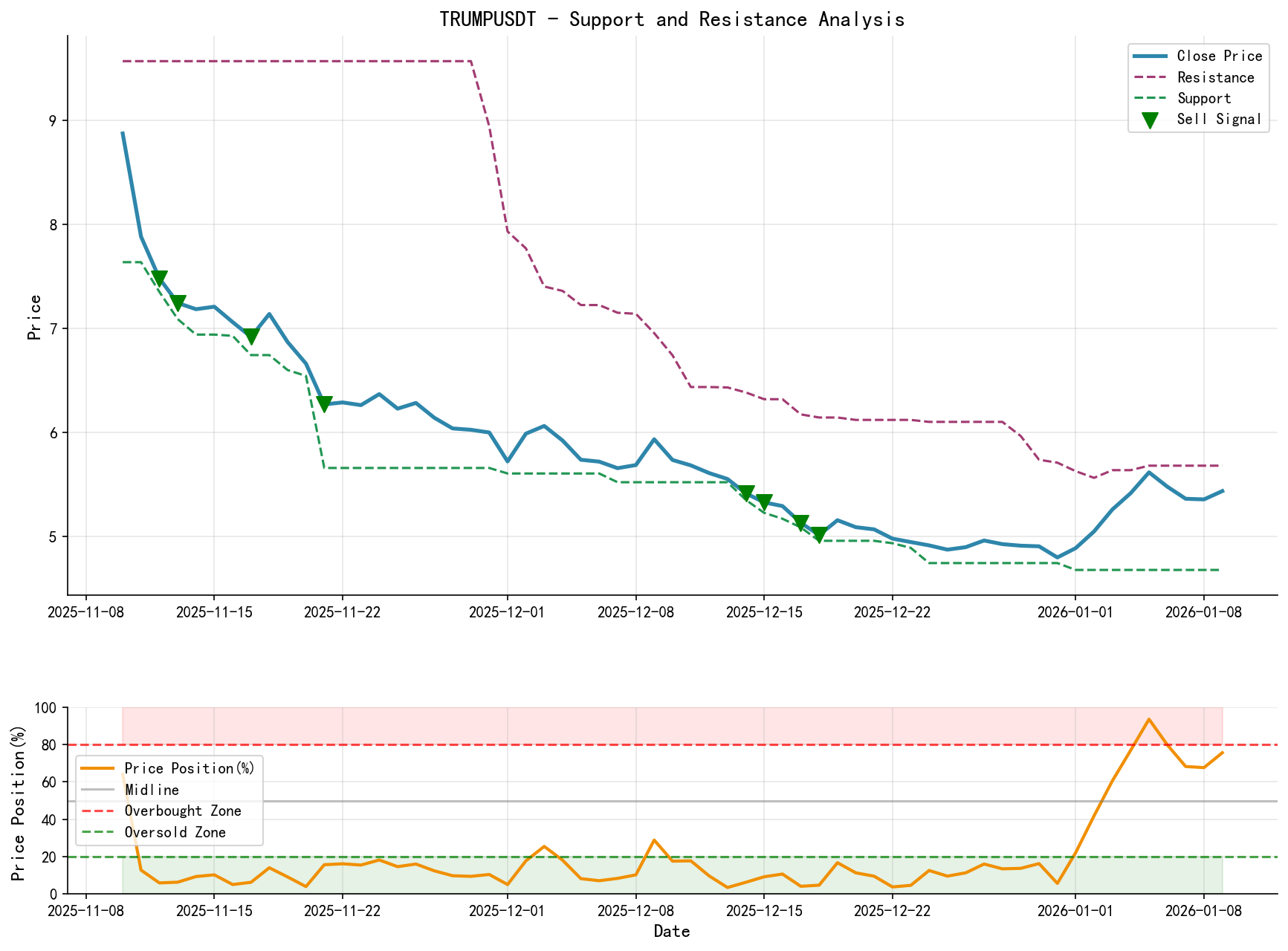This screenshot has width=1288, height=951.
Task: Click the Close Price blue line sample in legend
Action: tap(1150, 56)
